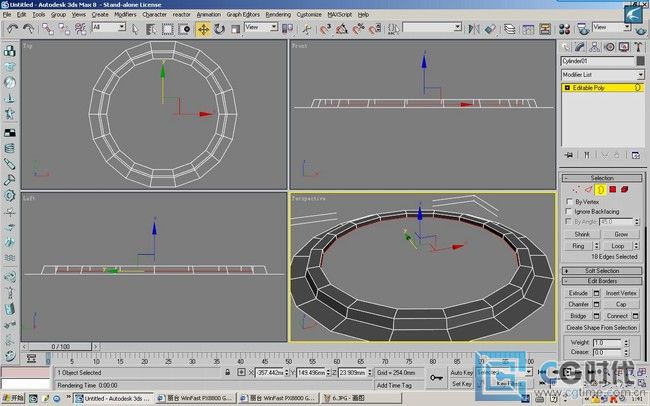This screenshot has width=650, height=406.
Task: Click the Grow selection button
Action: click(x=621, y=234)
